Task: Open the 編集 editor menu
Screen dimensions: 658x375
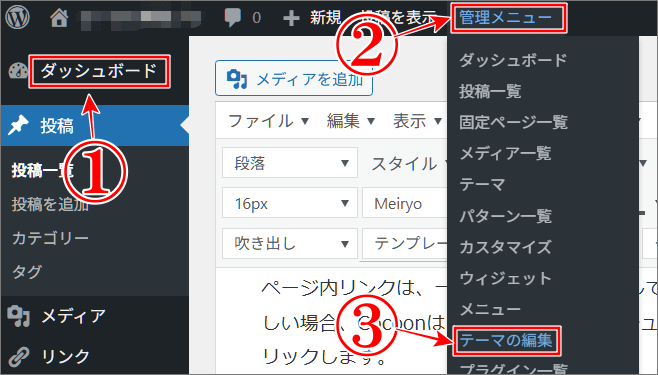Action: 351,121
